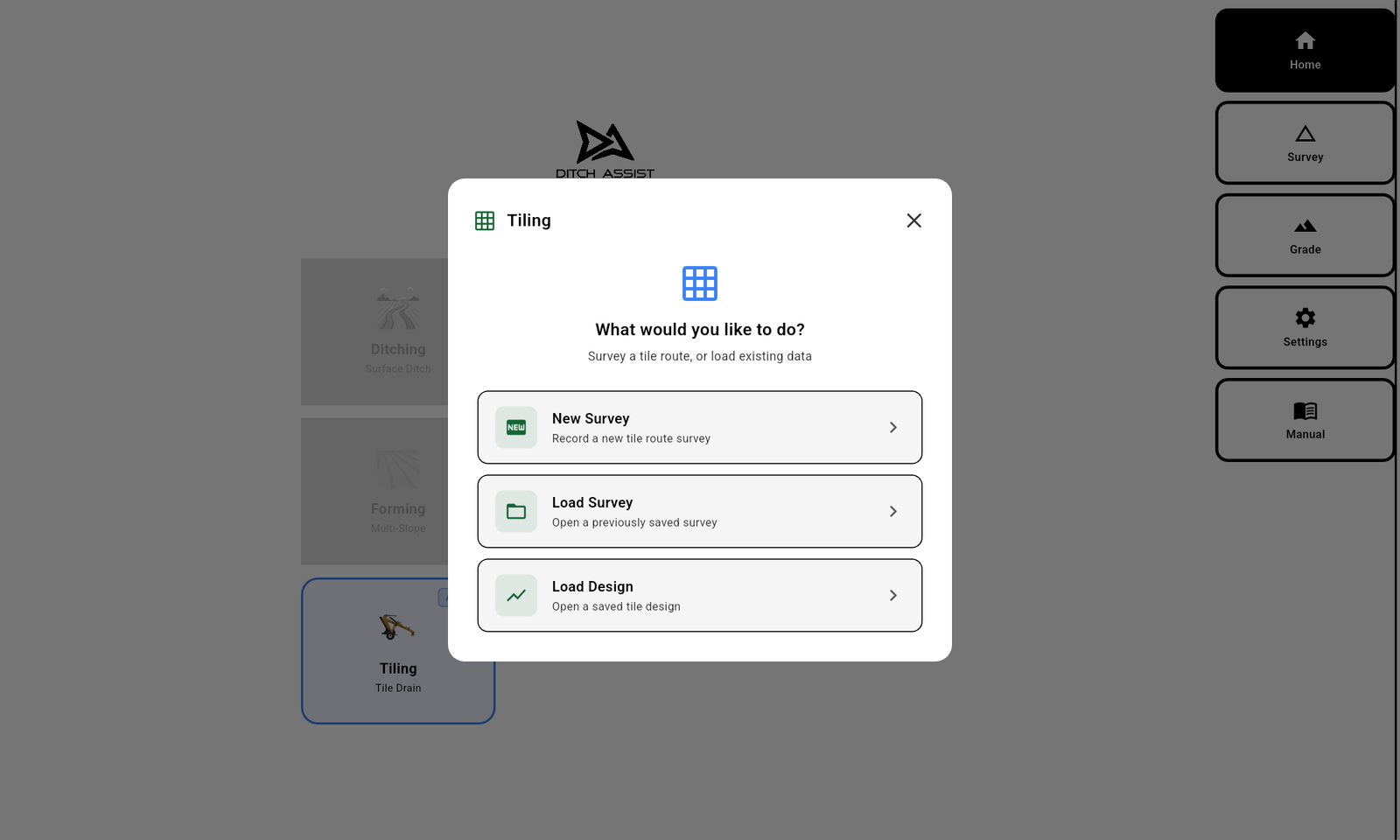The image size is (1400, 840).
Task: Click 'What would you like to do?' heading
Action: [700, 330]
